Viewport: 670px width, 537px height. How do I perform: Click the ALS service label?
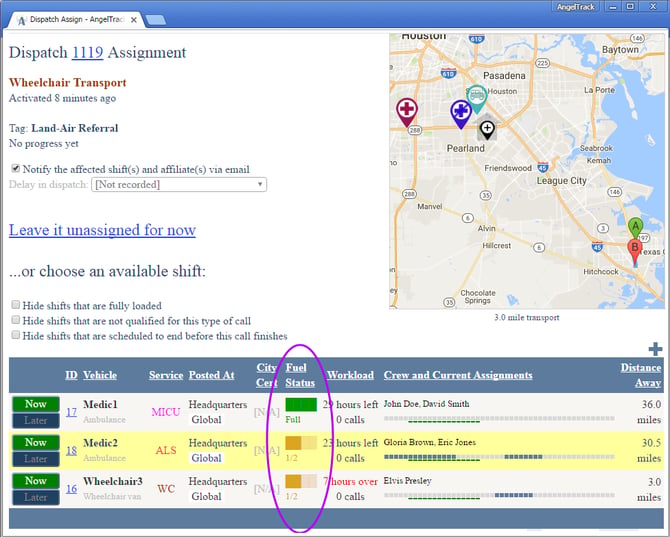[x=166, y=451]
